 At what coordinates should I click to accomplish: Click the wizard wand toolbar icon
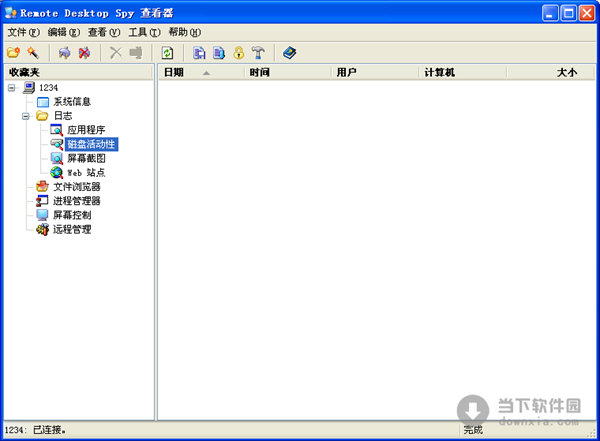click(33, 52)
